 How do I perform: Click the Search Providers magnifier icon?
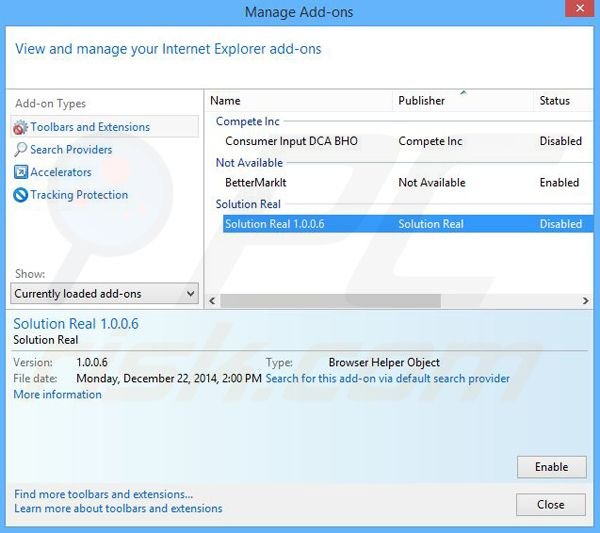(x=20, y=150)
